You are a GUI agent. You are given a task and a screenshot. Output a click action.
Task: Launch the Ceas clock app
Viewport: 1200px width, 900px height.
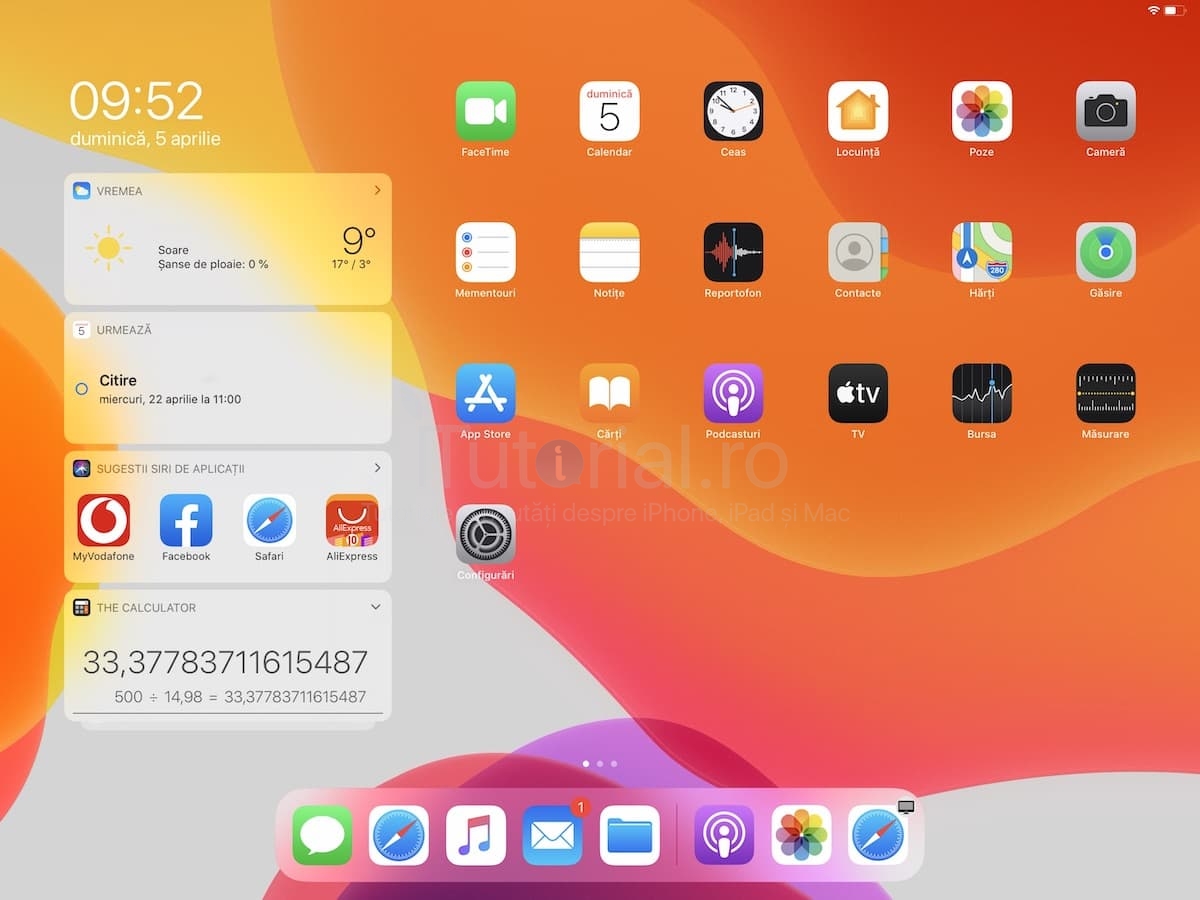[x=733, y=111]
